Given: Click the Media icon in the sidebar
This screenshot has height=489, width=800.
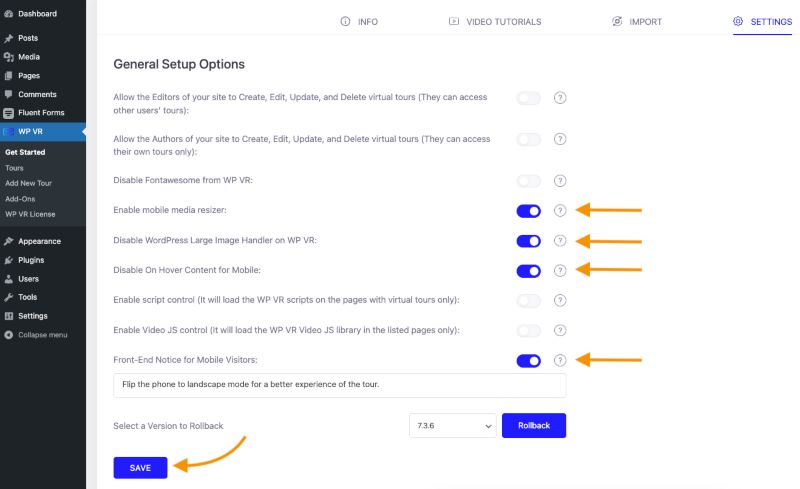Looking at the screenshot, I should [9, 57].
